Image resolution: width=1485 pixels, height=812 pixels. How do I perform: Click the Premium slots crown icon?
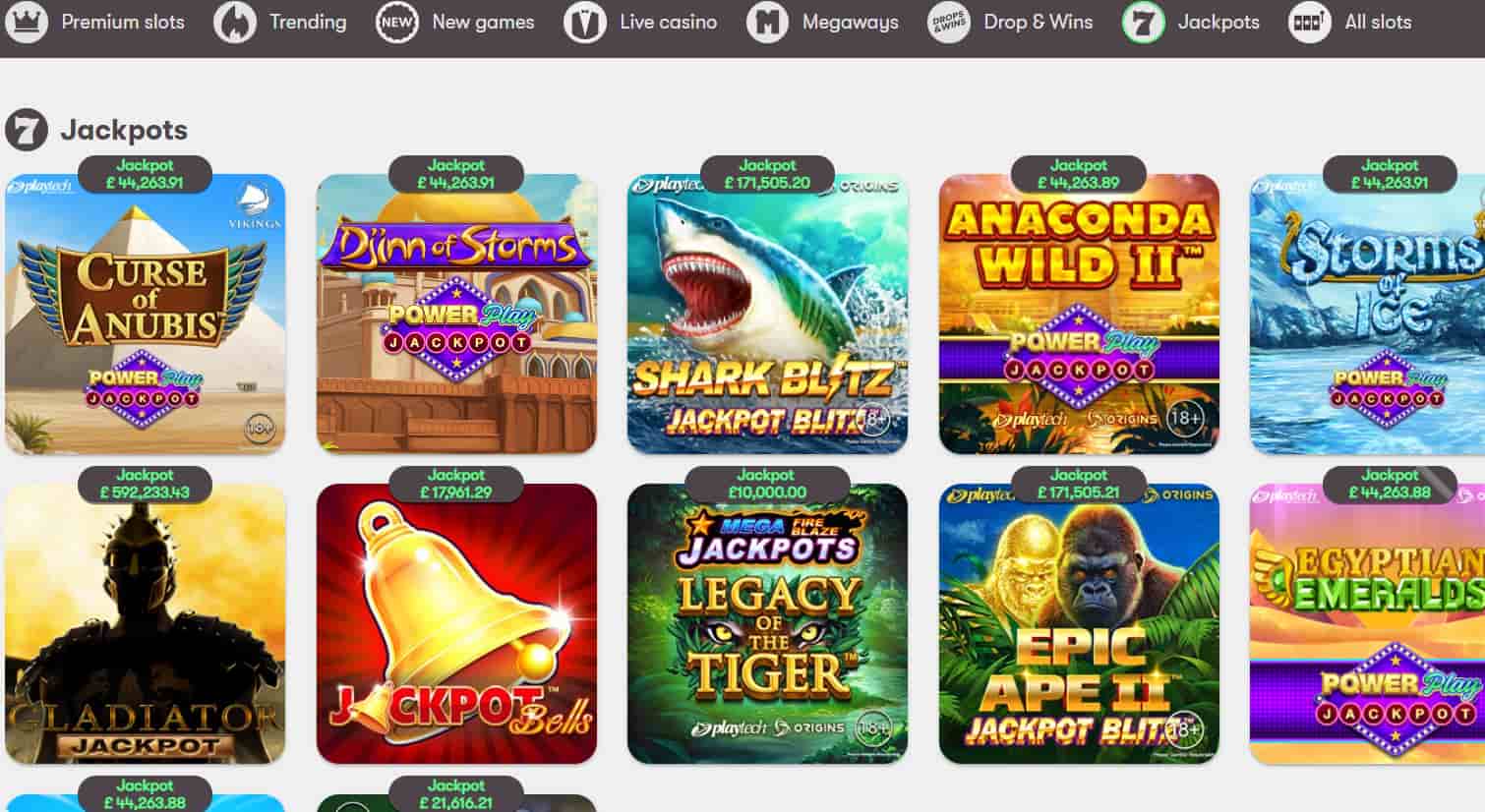click(x=27, y=22)
